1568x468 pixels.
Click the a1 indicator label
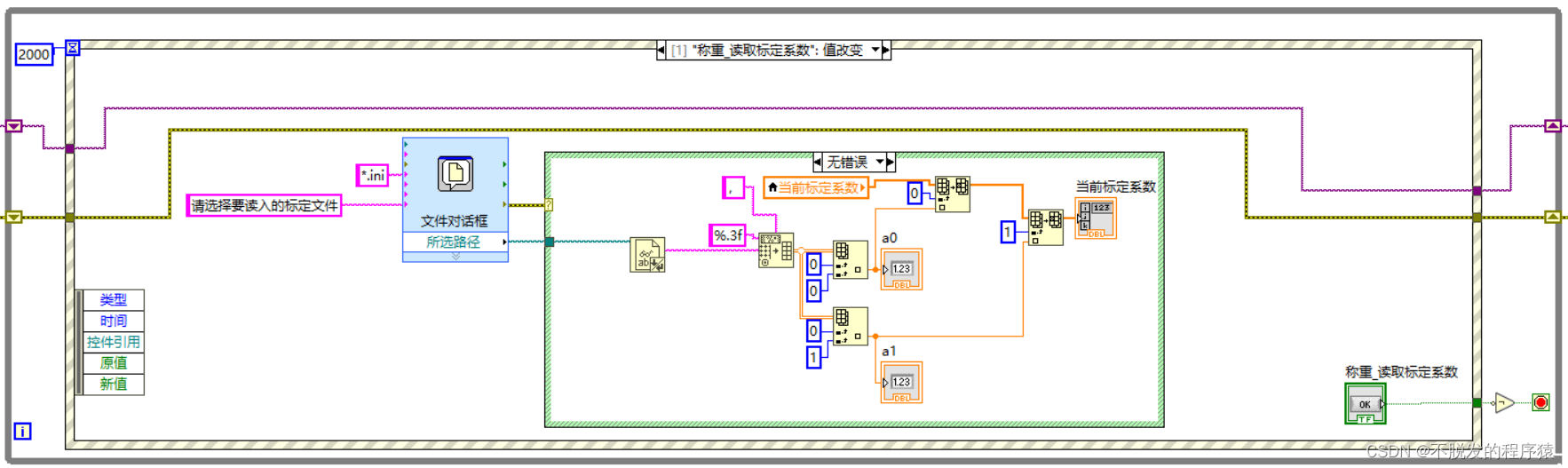889,352
